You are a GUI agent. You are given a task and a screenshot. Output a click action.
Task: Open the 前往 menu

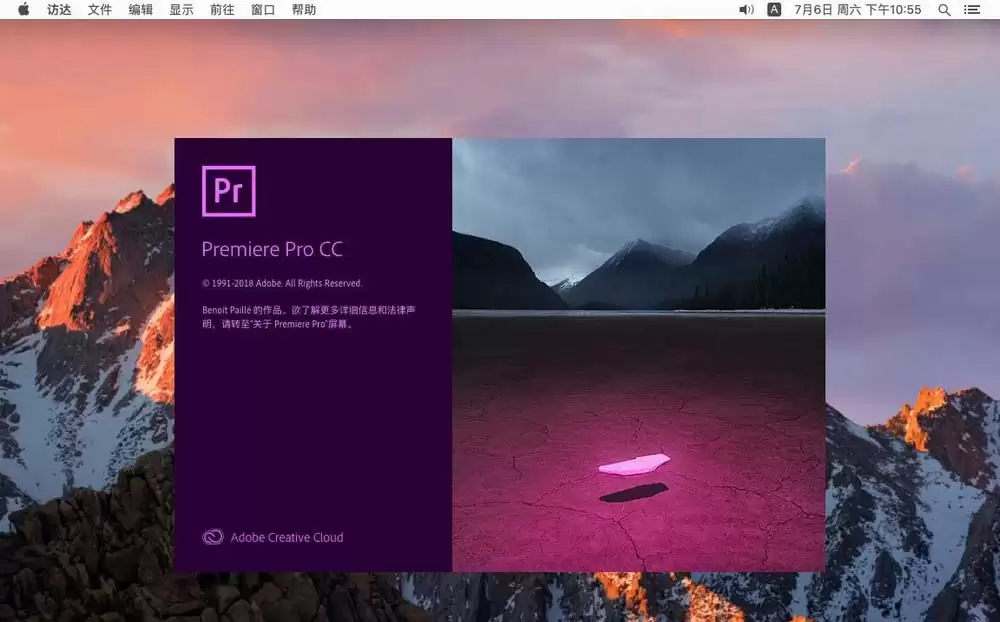pos(223,10)
